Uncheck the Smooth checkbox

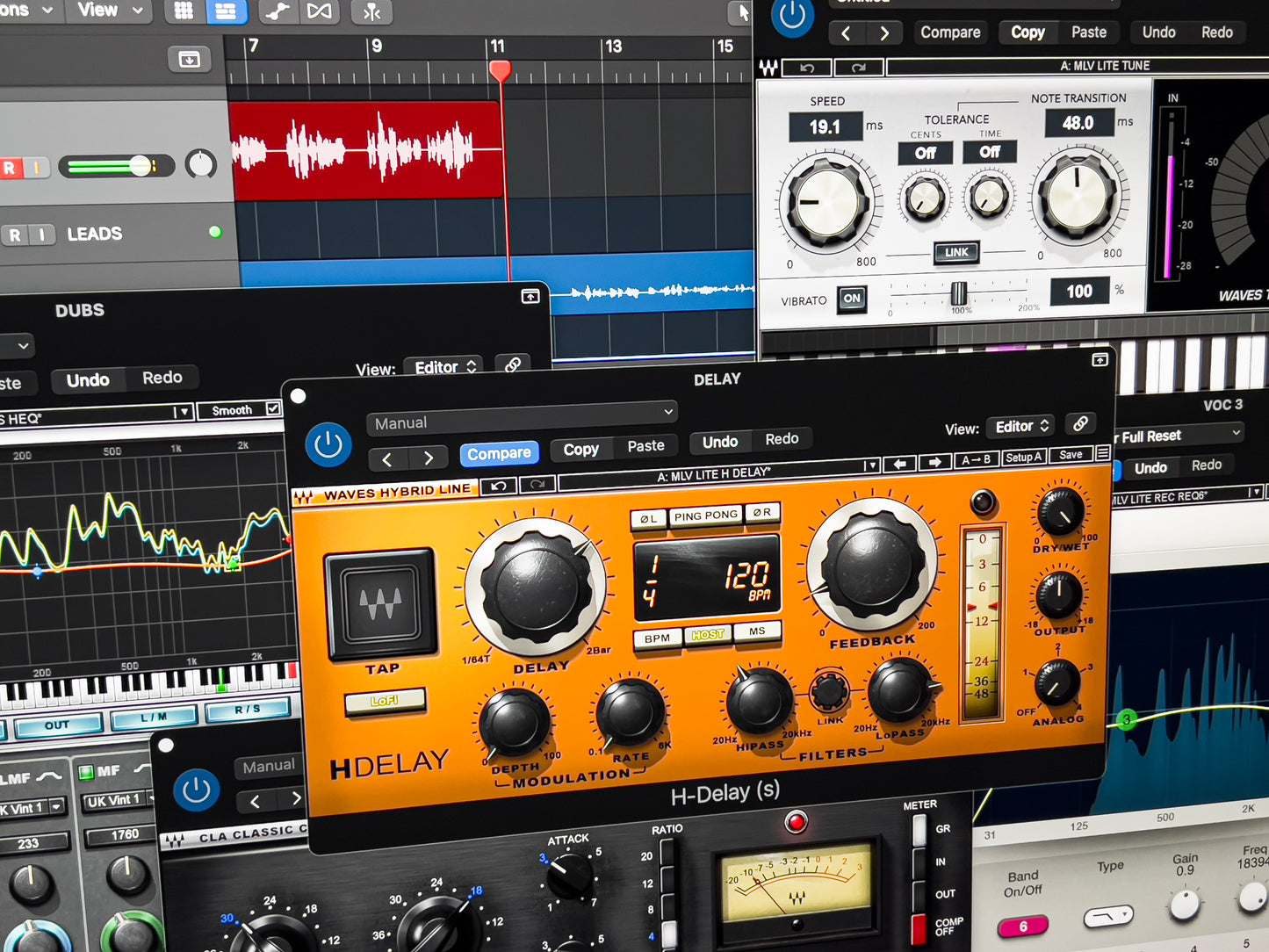coord(273,408)
